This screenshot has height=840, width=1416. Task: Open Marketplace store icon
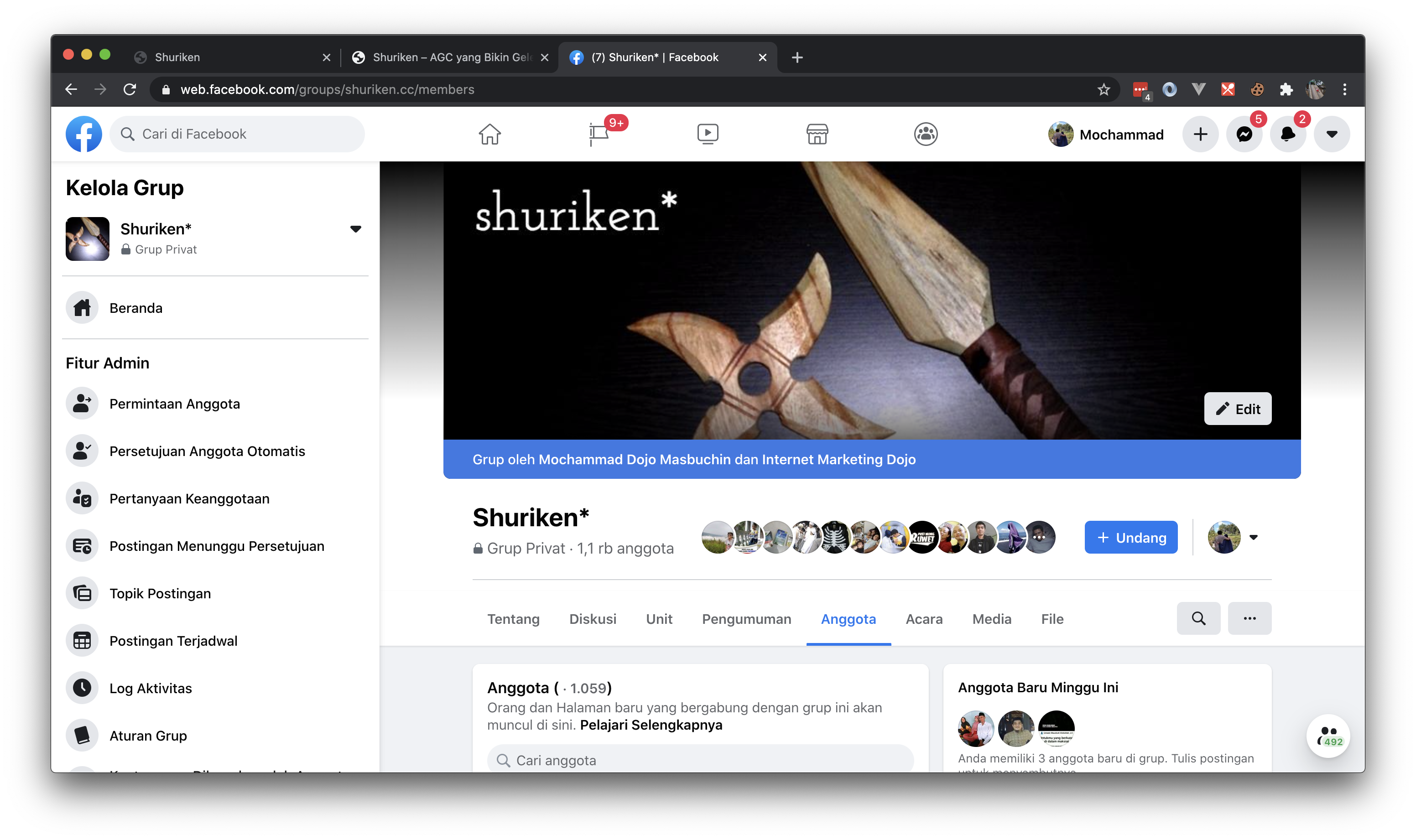tap(817, 134)
